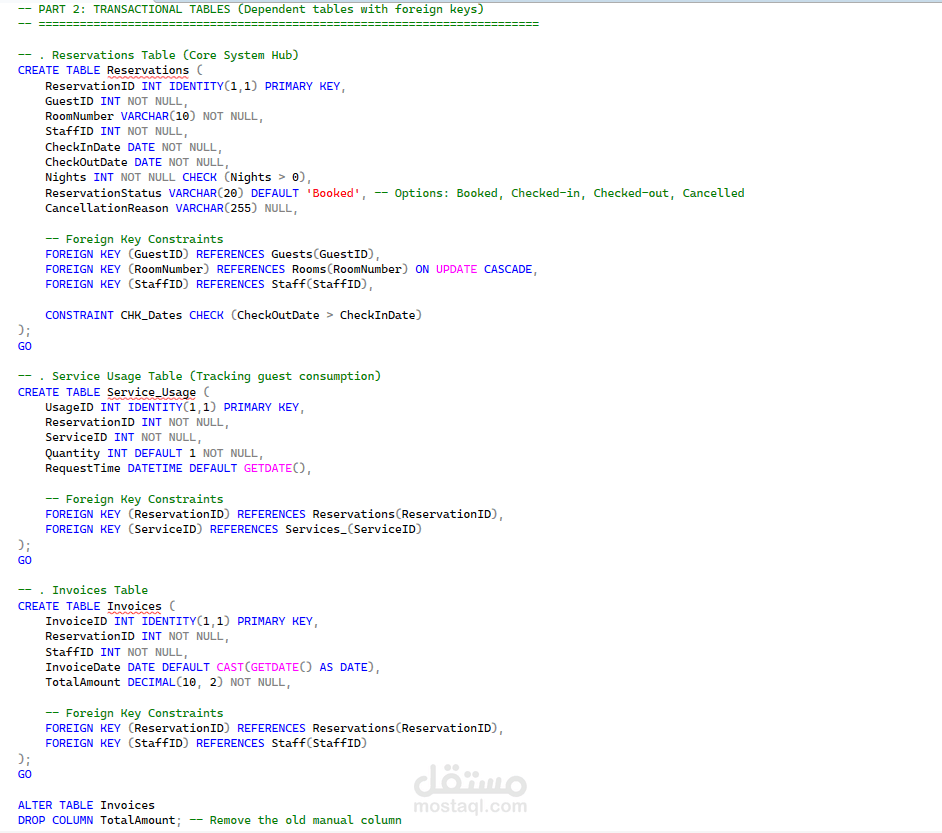942x833 pixels.
Task: Click ON UPDATE CASCADE clause text
Action: point(473,269)
